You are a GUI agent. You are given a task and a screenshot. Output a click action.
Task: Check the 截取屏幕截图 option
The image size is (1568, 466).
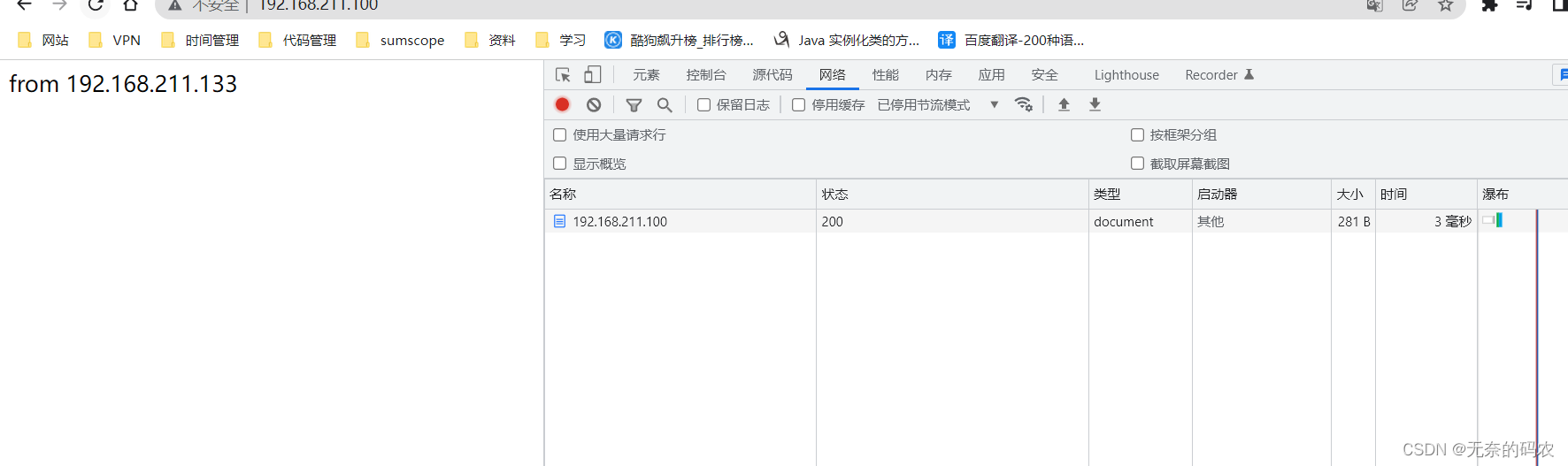[1137, 164]
